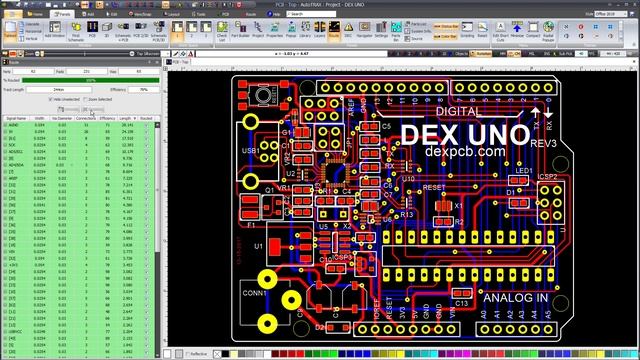Adjust the Zoom slider
640x360 pixels.
(x=85, y=53)
